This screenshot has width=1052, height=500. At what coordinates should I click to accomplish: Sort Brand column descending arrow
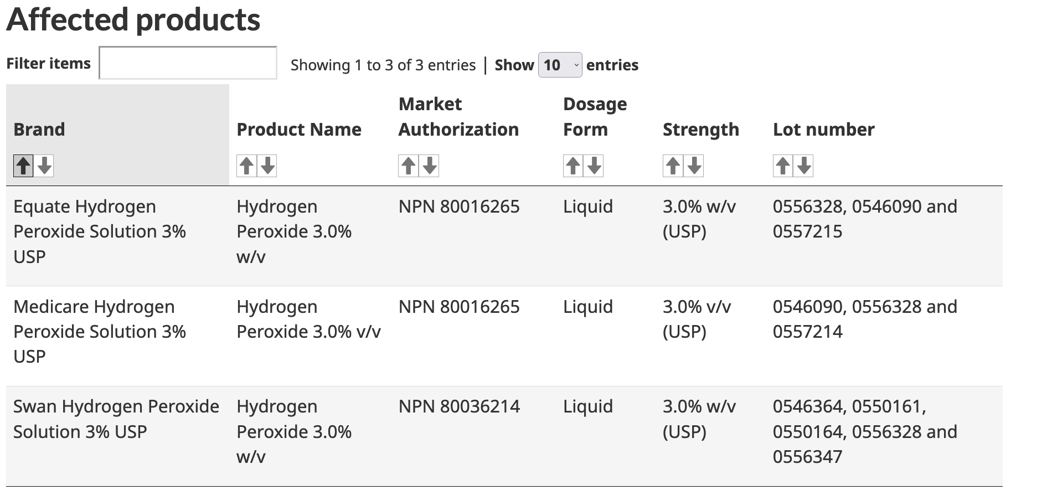click(x=45, y=166)
